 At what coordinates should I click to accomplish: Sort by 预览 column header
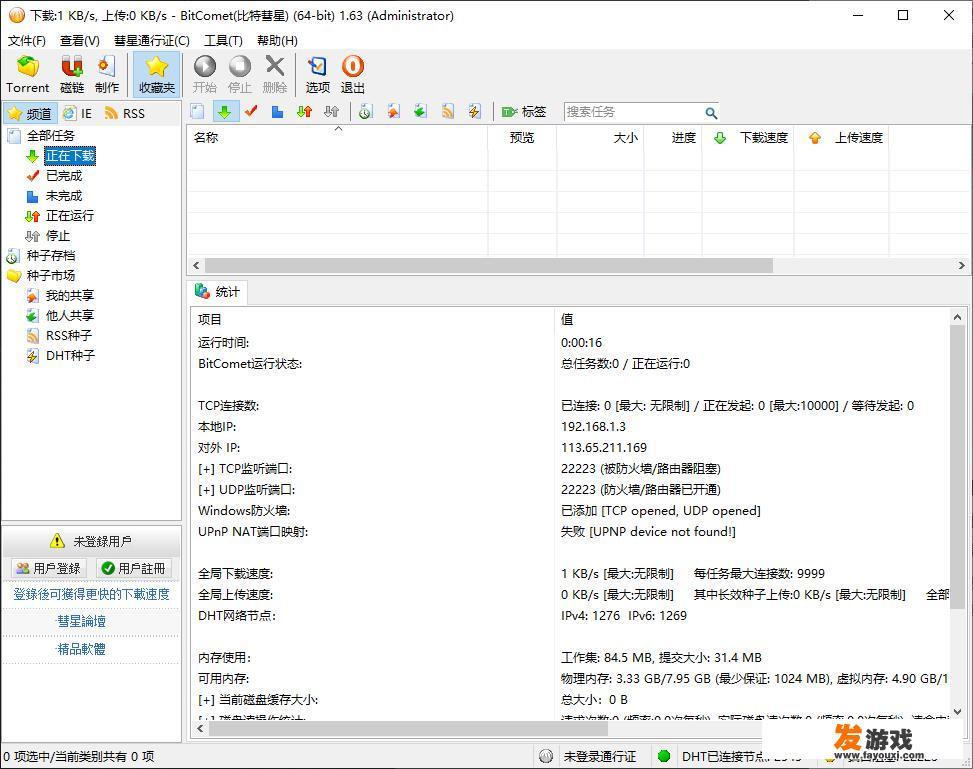(x=522, y=138)
